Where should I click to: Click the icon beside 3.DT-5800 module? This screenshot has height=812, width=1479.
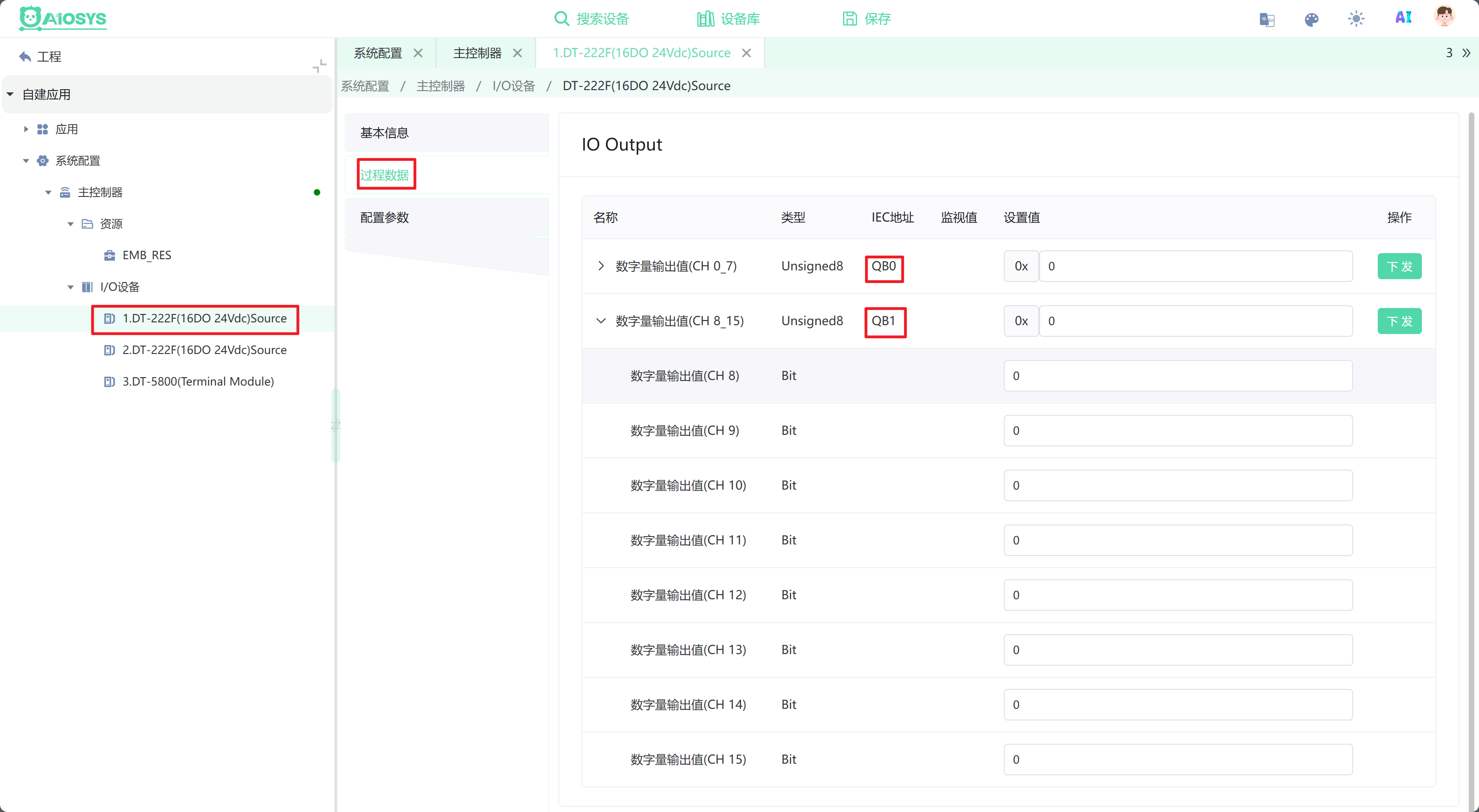point(109,381)
